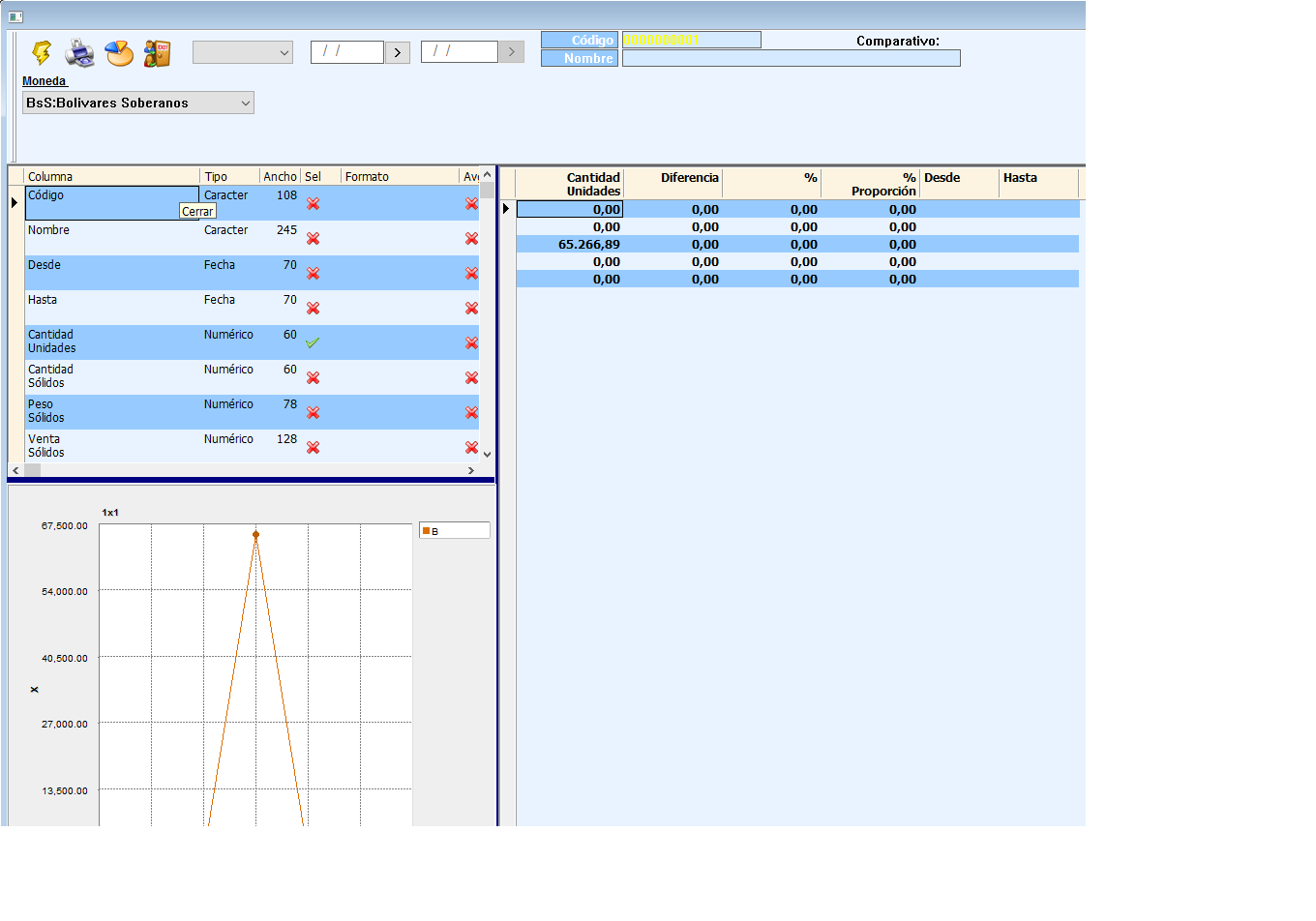Click the Código cell in the Columna list
Screen dimensions: 1316x921
[112, 203]
